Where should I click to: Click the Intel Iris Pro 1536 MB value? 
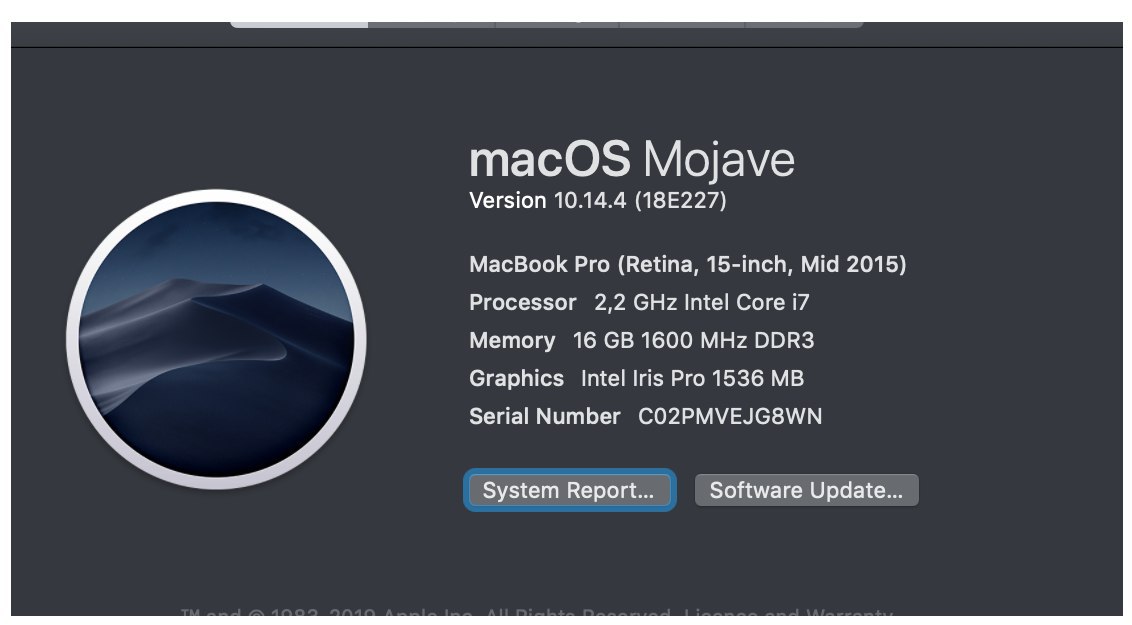click(x=692, y=378)
